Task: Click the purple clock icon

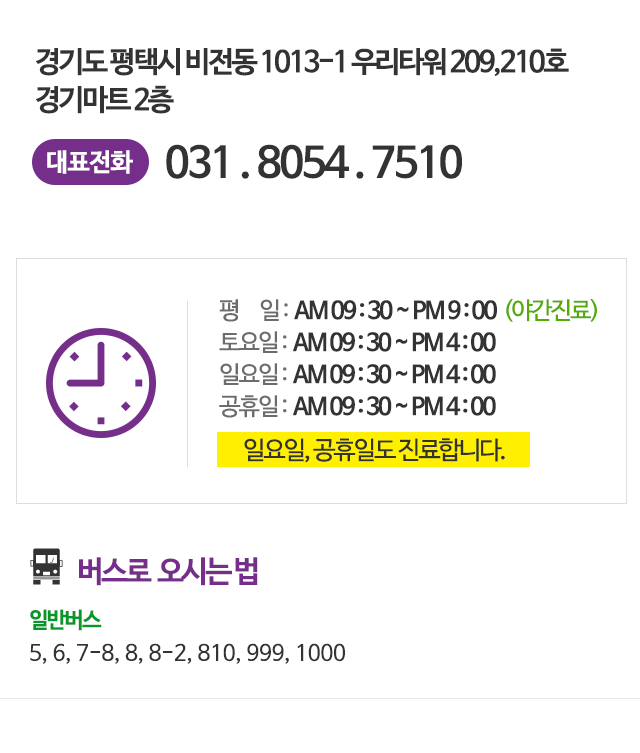Action: point(101,382)
